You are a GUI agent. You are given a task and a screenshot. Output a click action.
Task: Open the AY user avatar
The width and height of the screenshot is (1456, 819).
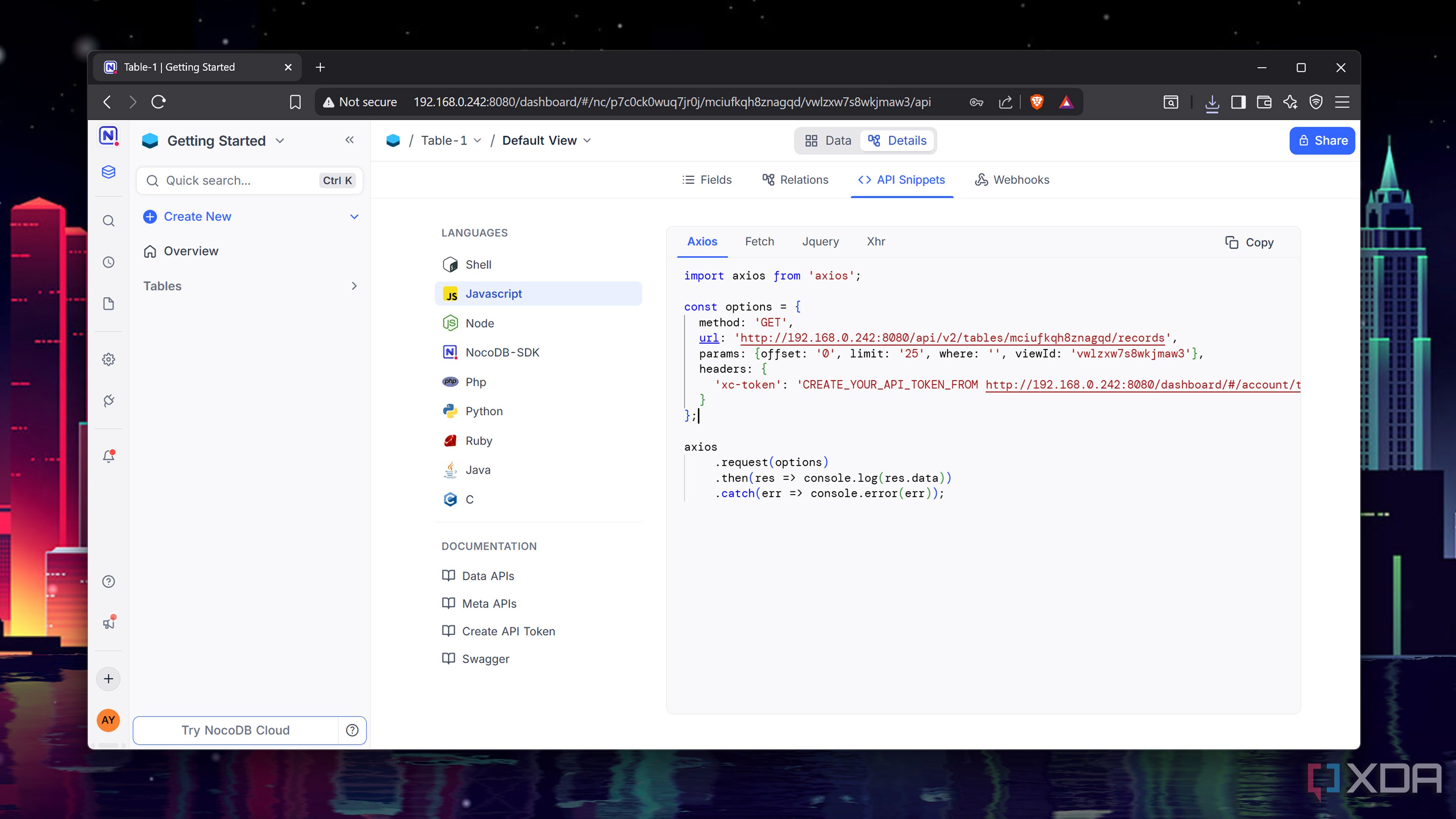(108, 720)
